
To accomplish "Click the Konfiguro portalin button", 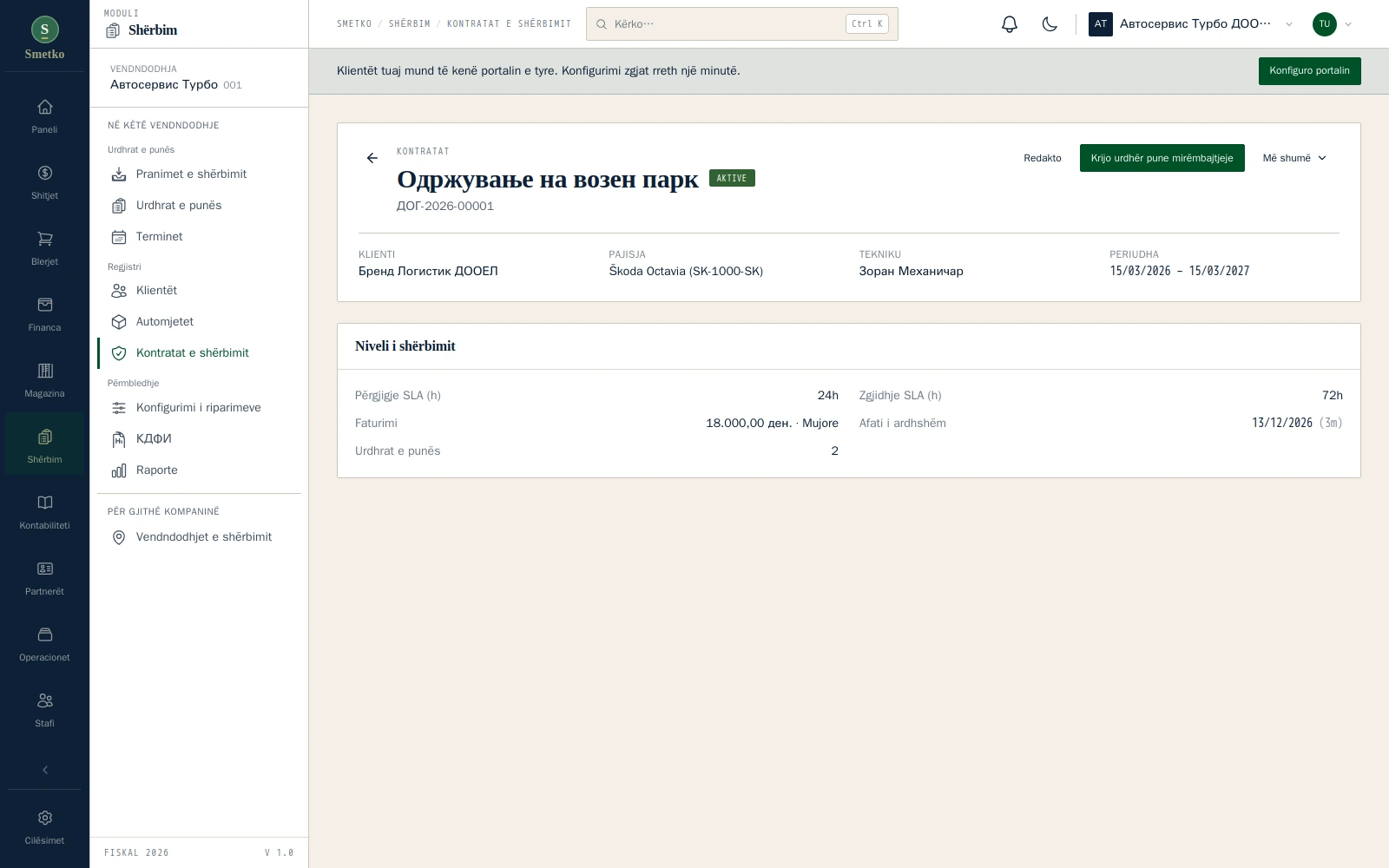I will tap(1309, 71).
